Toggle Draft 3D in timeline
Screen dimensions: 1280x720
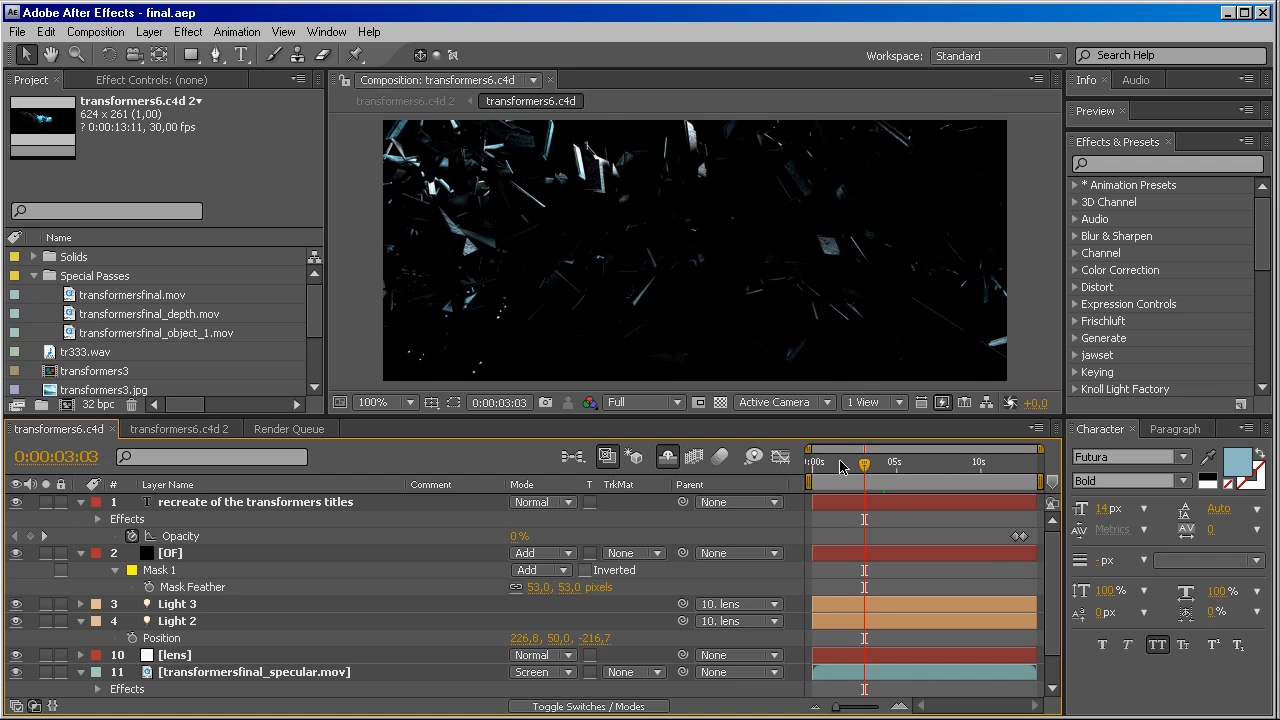click(634, 457)
